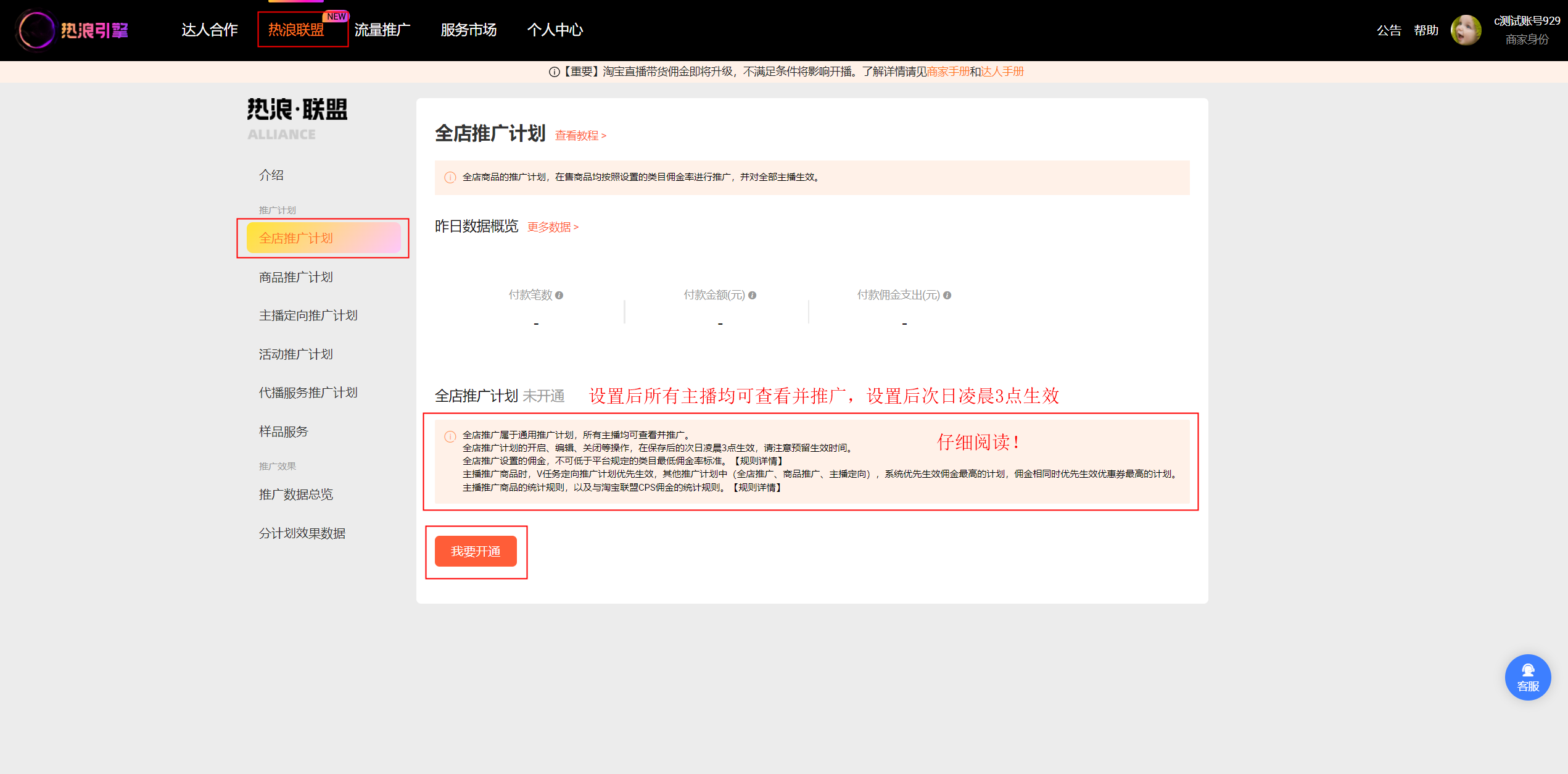This screenshot has width=1568, height=774.
Task: Click the 热浪引擎 logo icon
Action: (x=36, y=30)
